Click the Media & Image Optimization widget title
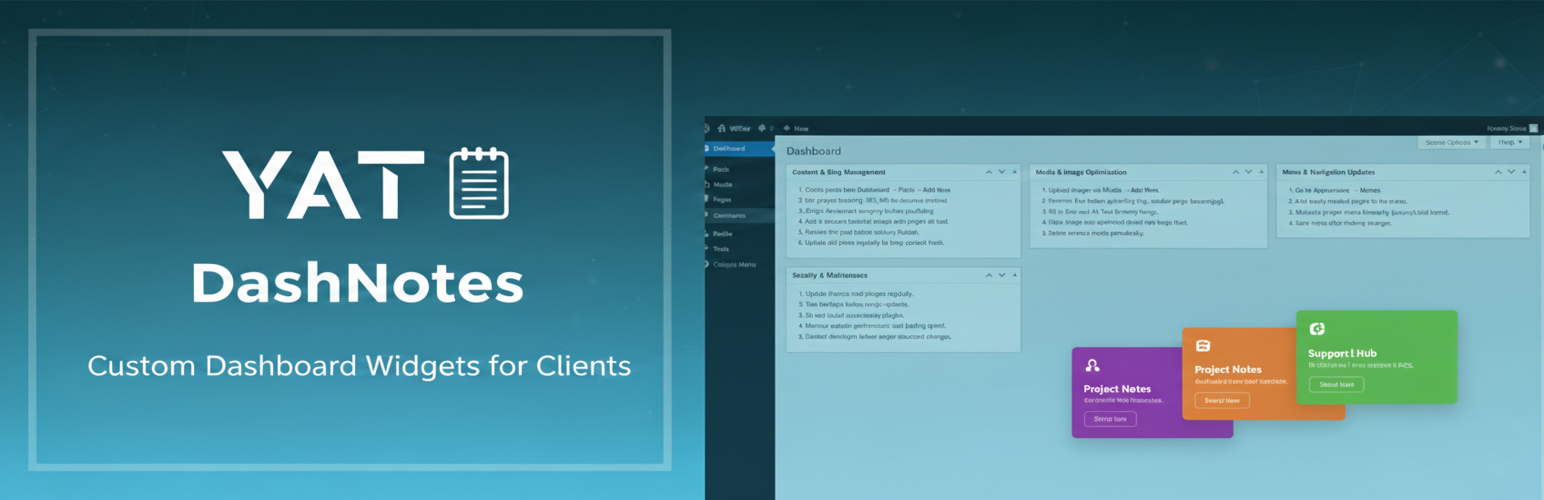Screen dimensions: 1544x500 [1081, 172]
